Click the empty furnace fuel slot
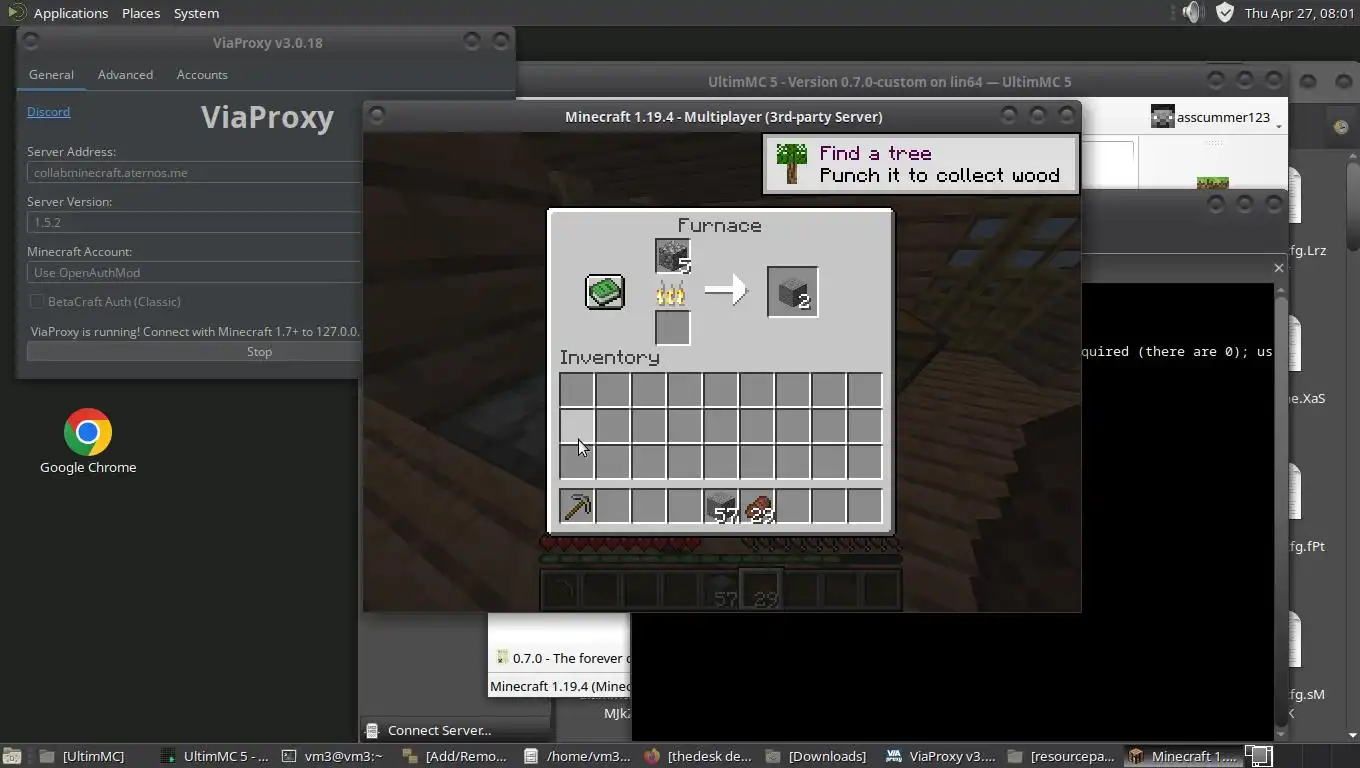 pos(673,328)
